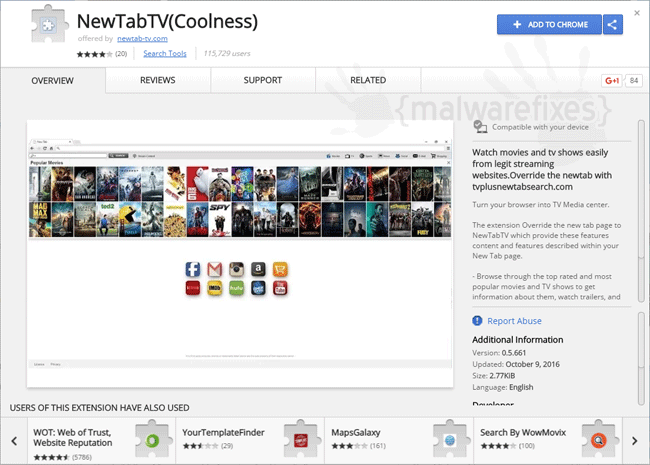
Task: Click the orange shopping cart icon in preview
Action: 280,269
